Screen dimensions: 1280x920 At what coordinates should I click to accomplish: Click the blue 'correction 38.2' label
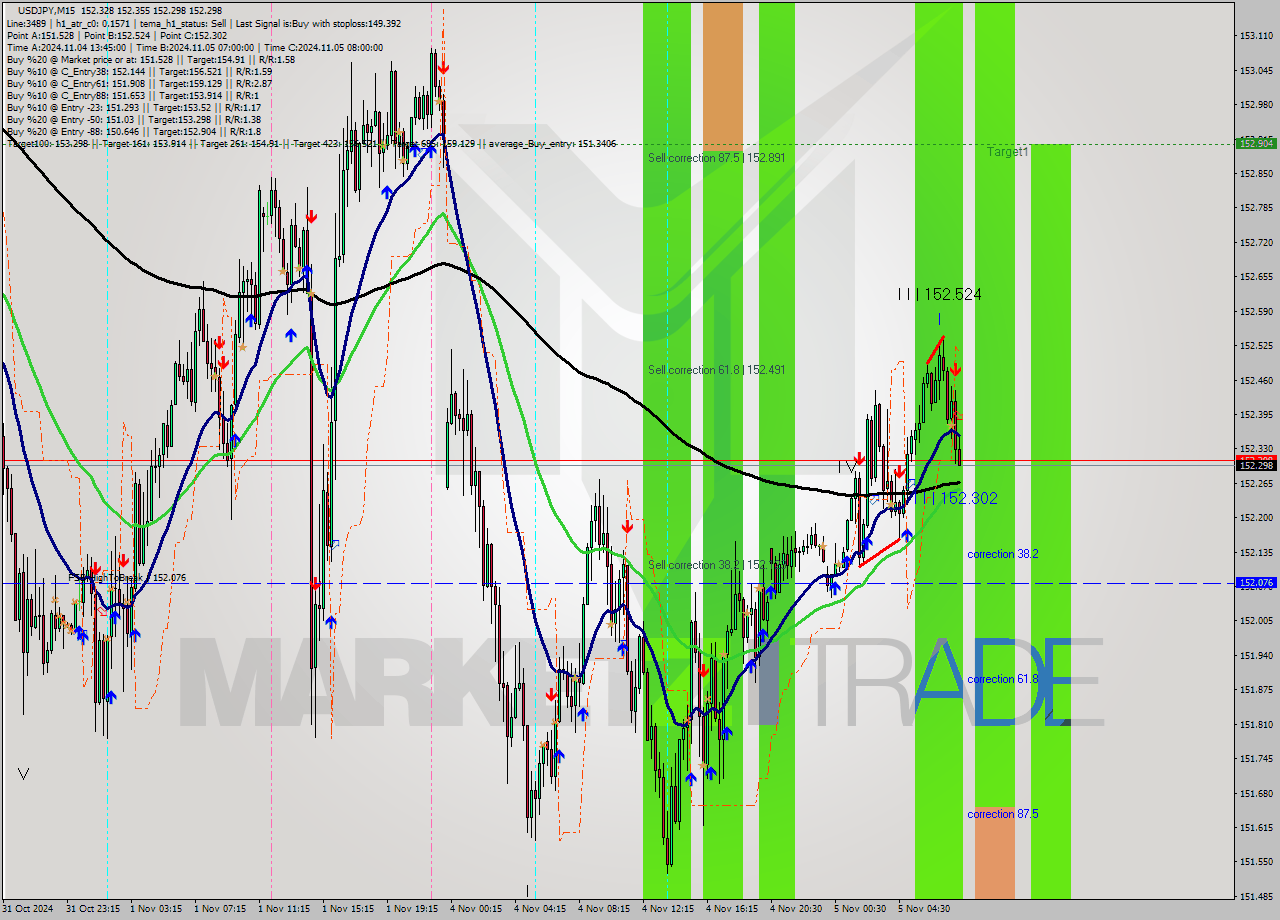[1002, 554]
